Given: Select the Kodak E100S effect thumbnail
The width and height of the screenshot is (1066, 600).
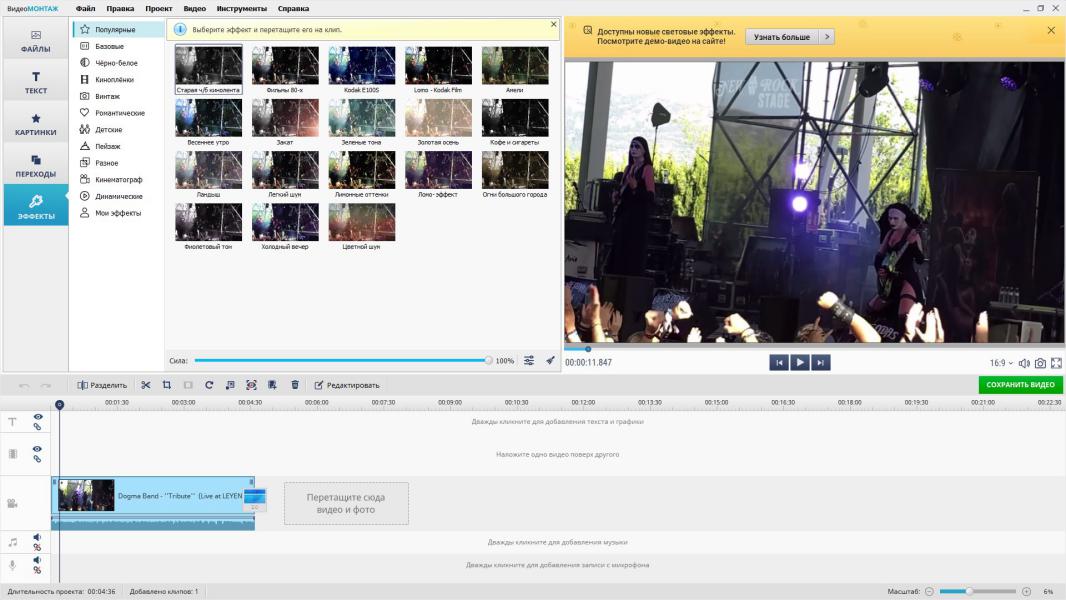Looking at the screenshot, I should [x=362, y=66].
